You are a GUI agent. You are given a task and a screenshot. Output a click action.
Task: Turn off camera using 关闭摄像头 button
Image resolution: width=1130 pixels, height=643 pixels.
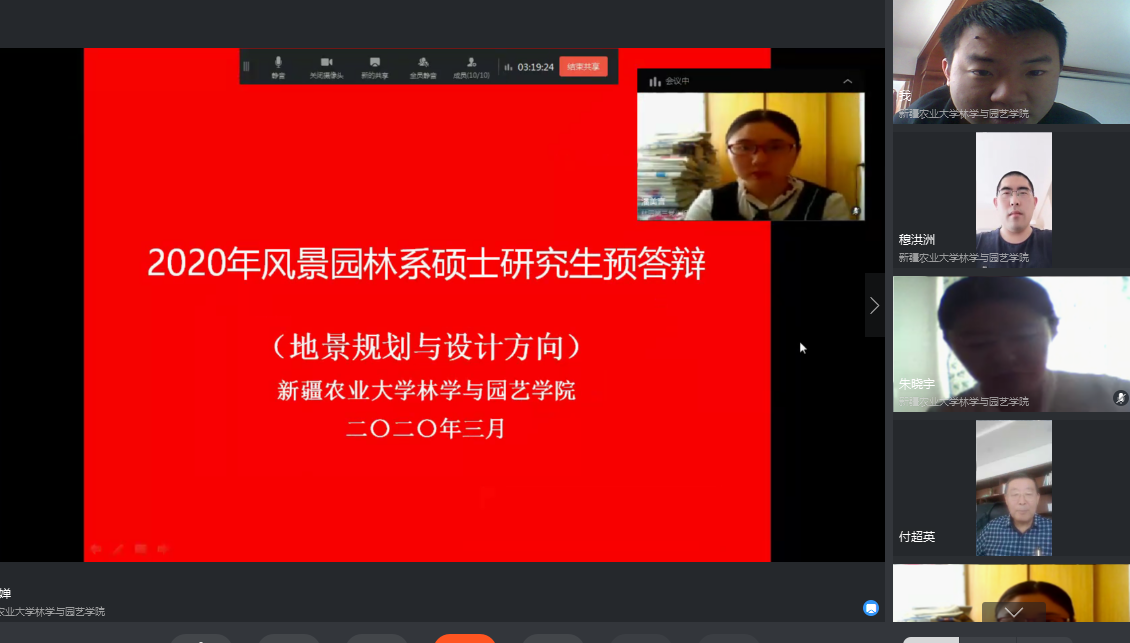[326, 66]
